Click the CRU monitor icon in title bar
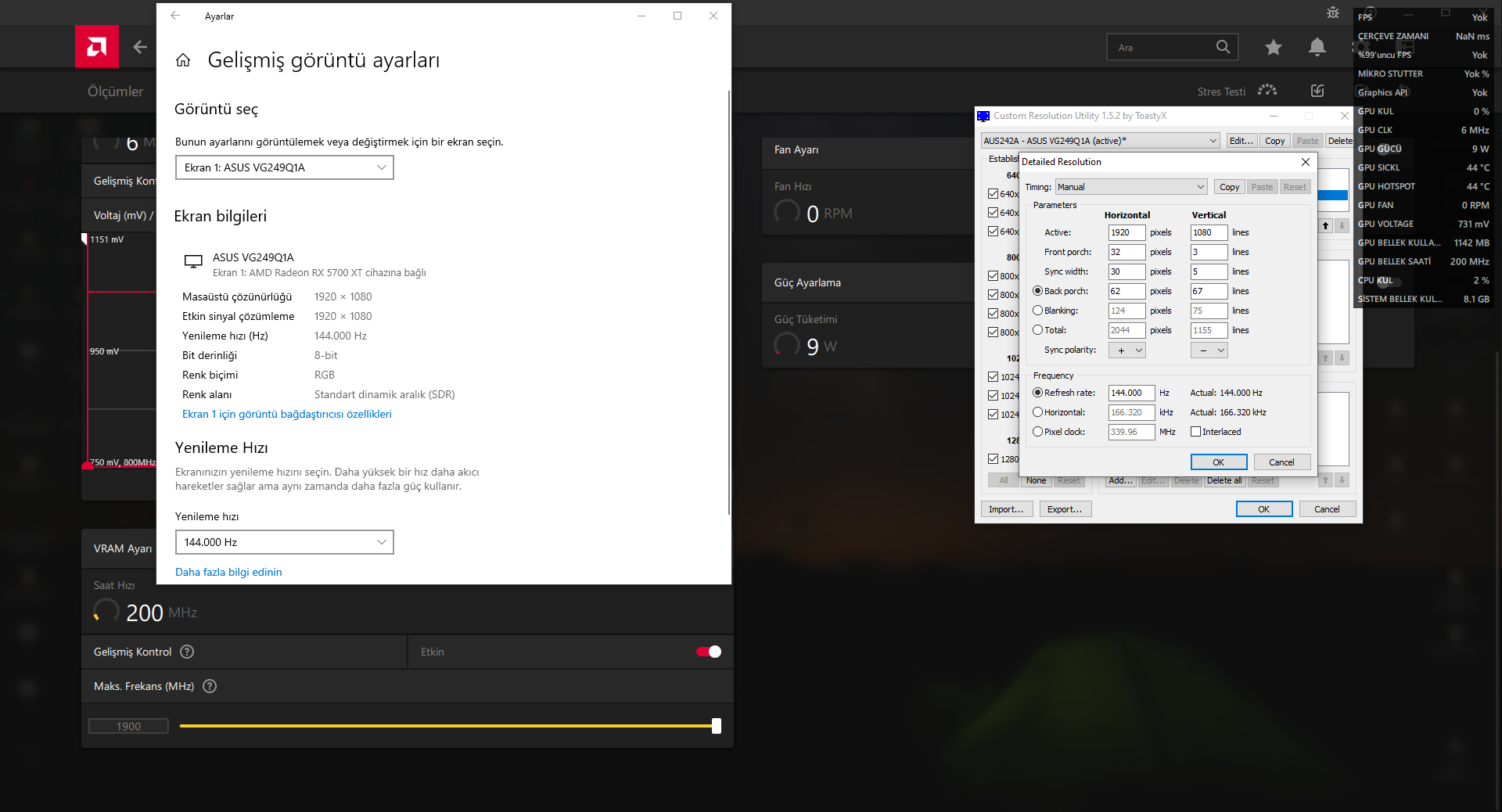 (983, 116)
